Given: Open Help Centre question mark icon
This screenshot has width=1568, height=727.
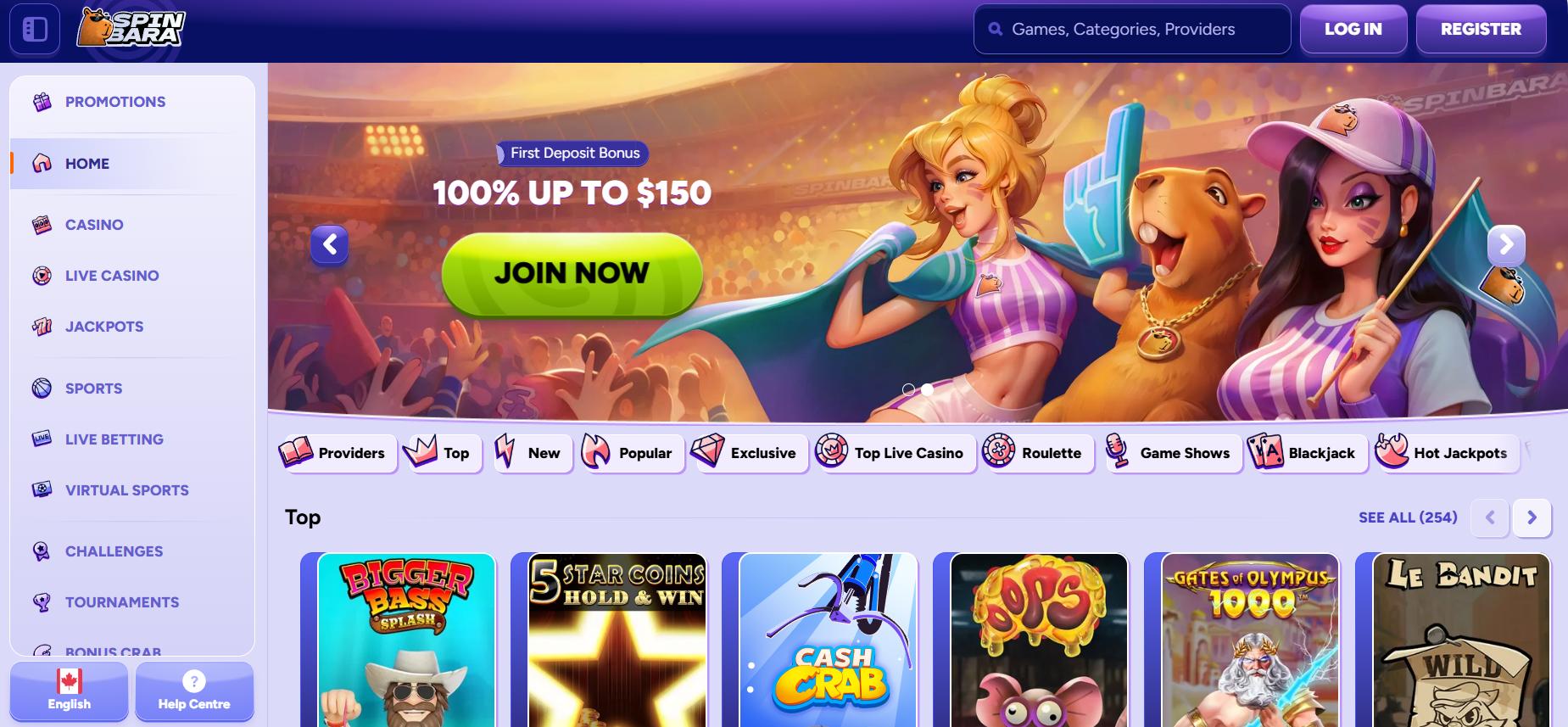Looking at the screenshot, I should click(x=194, y=681).
